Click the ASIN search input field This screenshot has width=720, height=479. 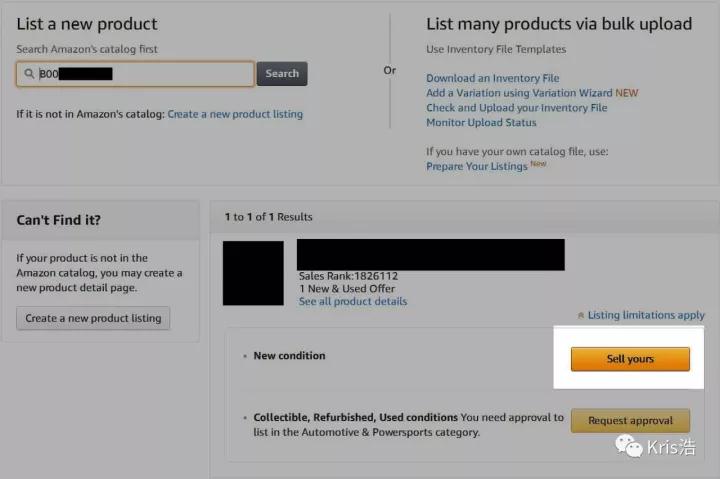pyautogui.click(x=135, y=74)
